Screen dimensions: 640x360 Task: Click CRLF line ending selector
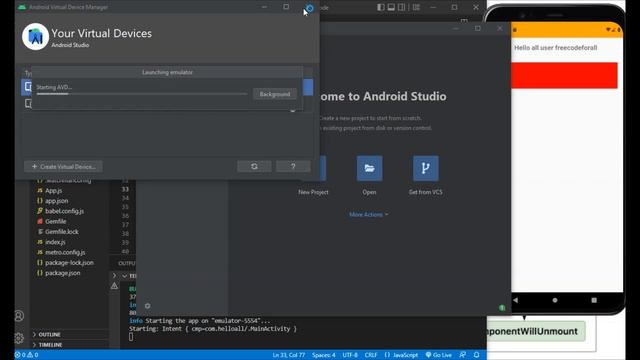coord(371,355)
